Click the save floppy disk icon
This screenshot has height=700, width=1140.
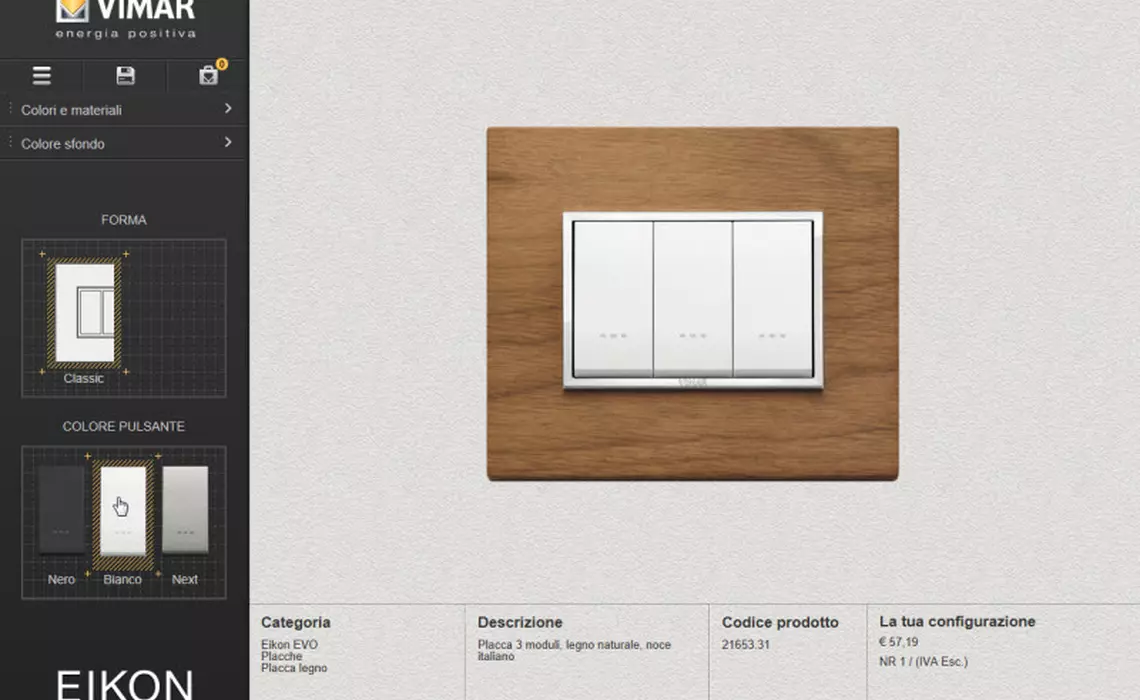coord(125,76)
